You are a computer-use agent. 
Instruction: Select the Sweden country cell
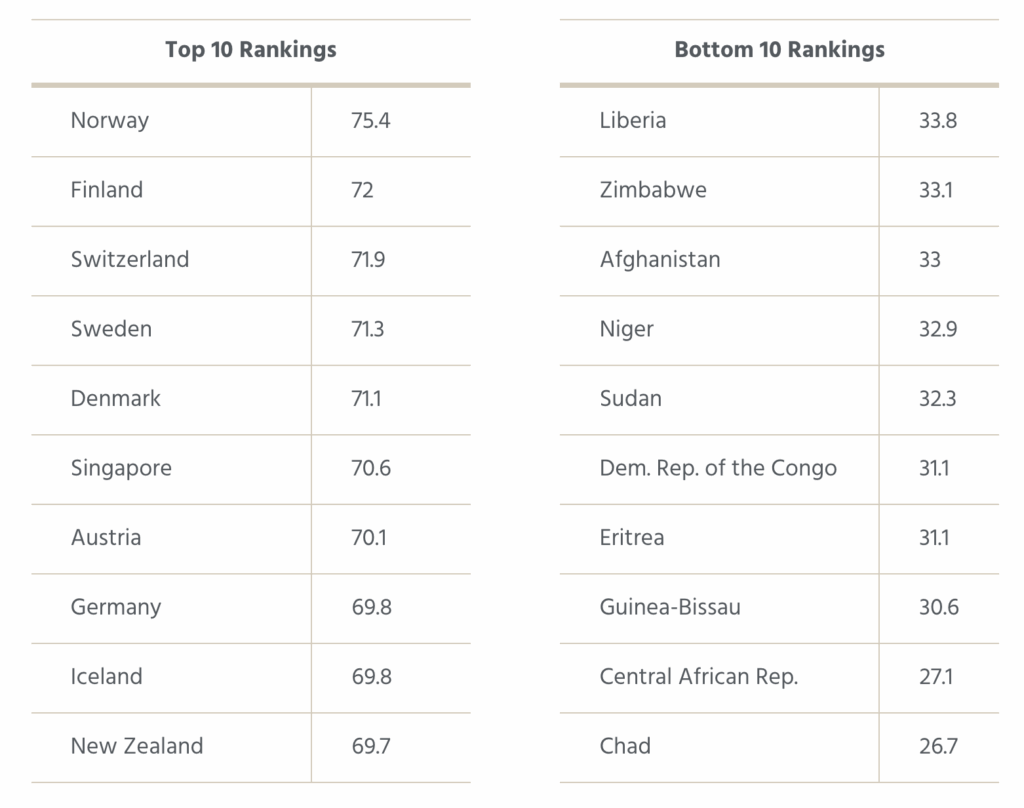pos(111,329)
